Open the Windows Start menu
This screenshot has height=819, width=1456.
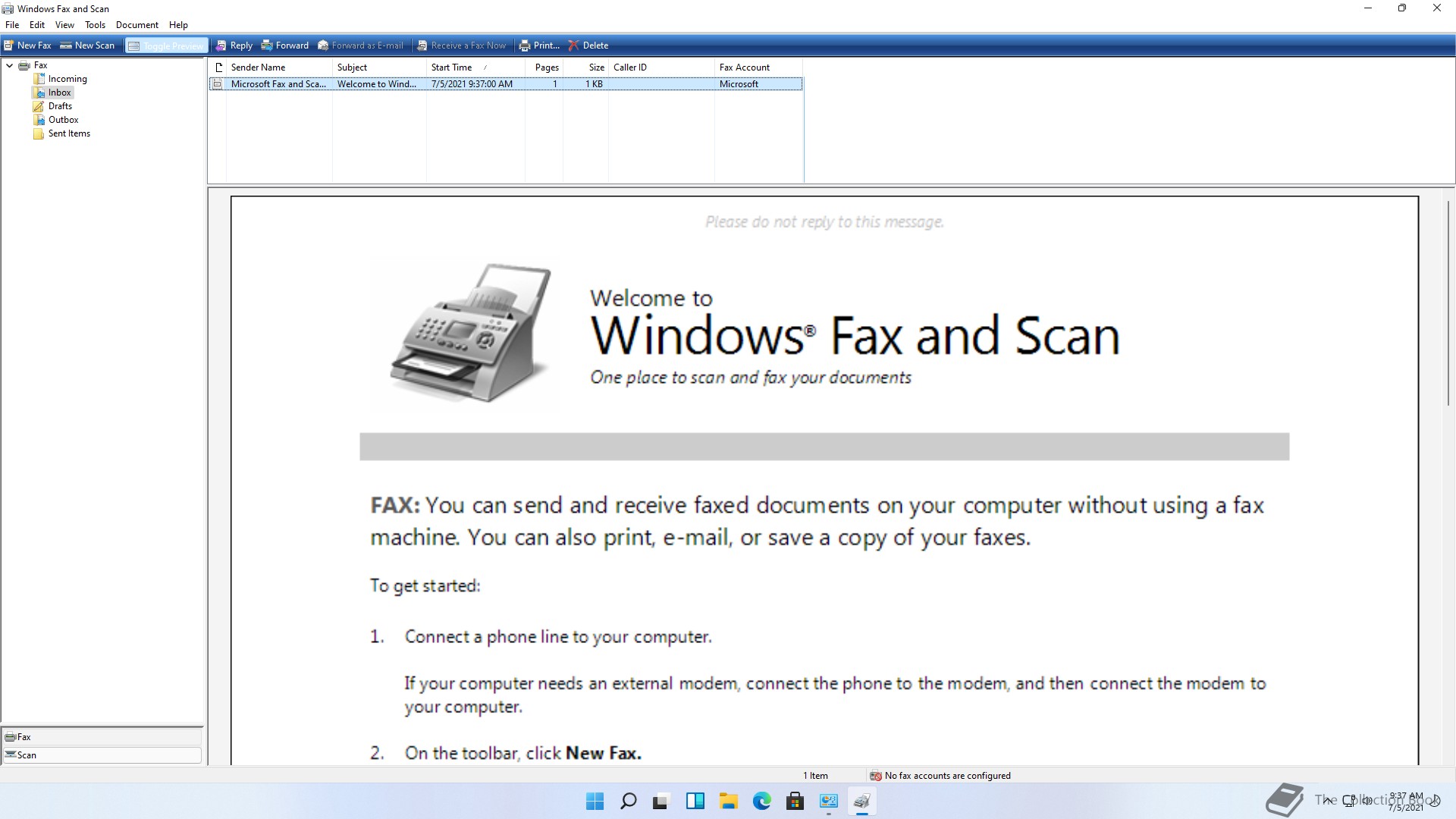(x=595, y=801)
